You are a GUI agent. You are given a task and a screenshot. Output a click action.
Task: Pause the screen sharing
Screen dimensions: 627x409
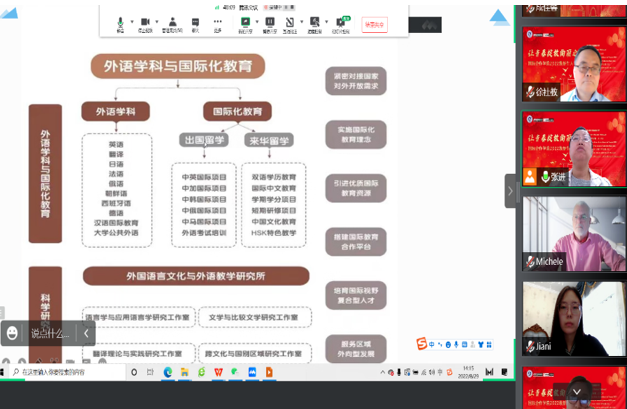pos(270,24)
